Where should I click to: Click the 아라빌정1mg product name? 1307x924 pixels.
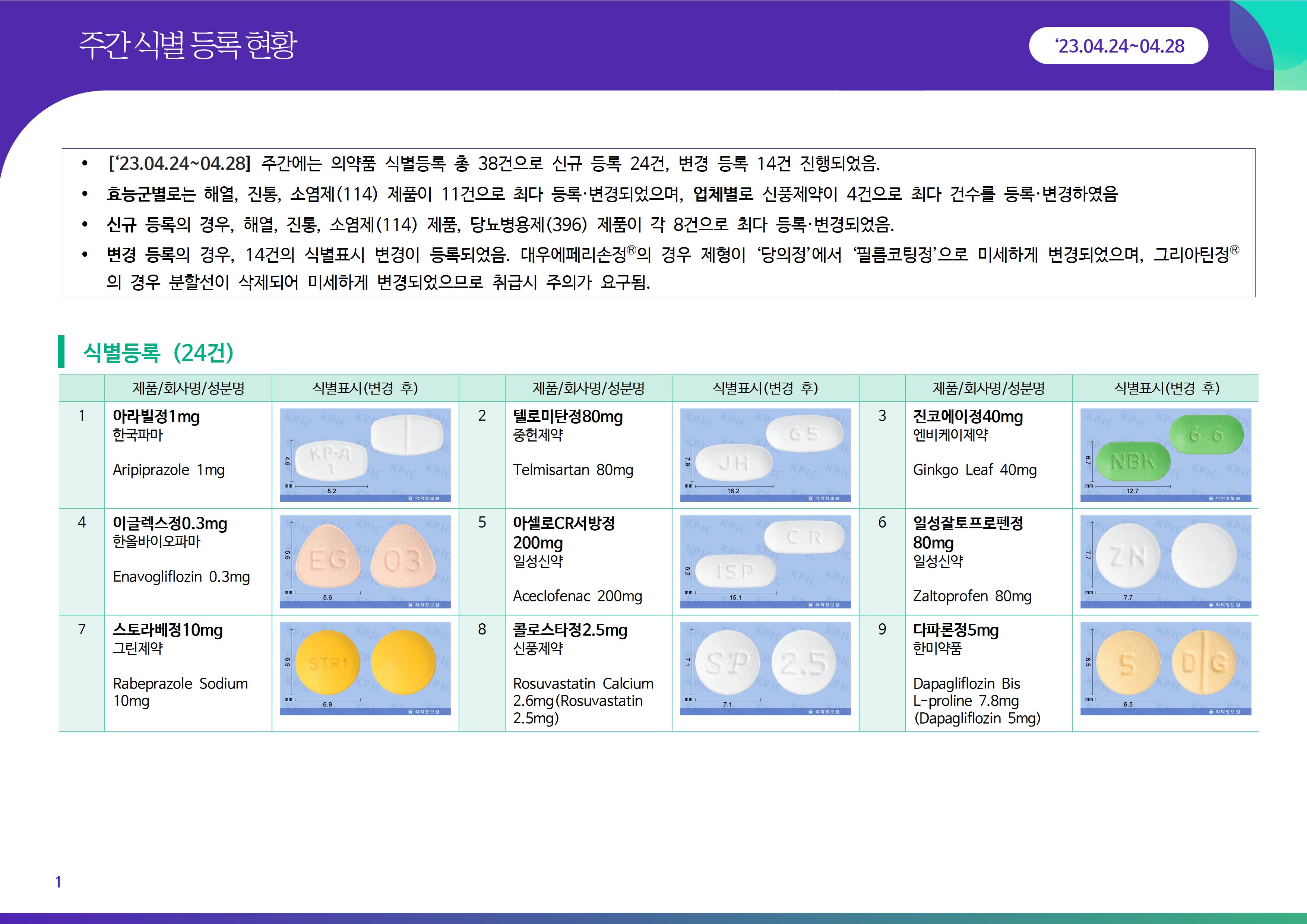pyautogui.click(x=156, y=417)
